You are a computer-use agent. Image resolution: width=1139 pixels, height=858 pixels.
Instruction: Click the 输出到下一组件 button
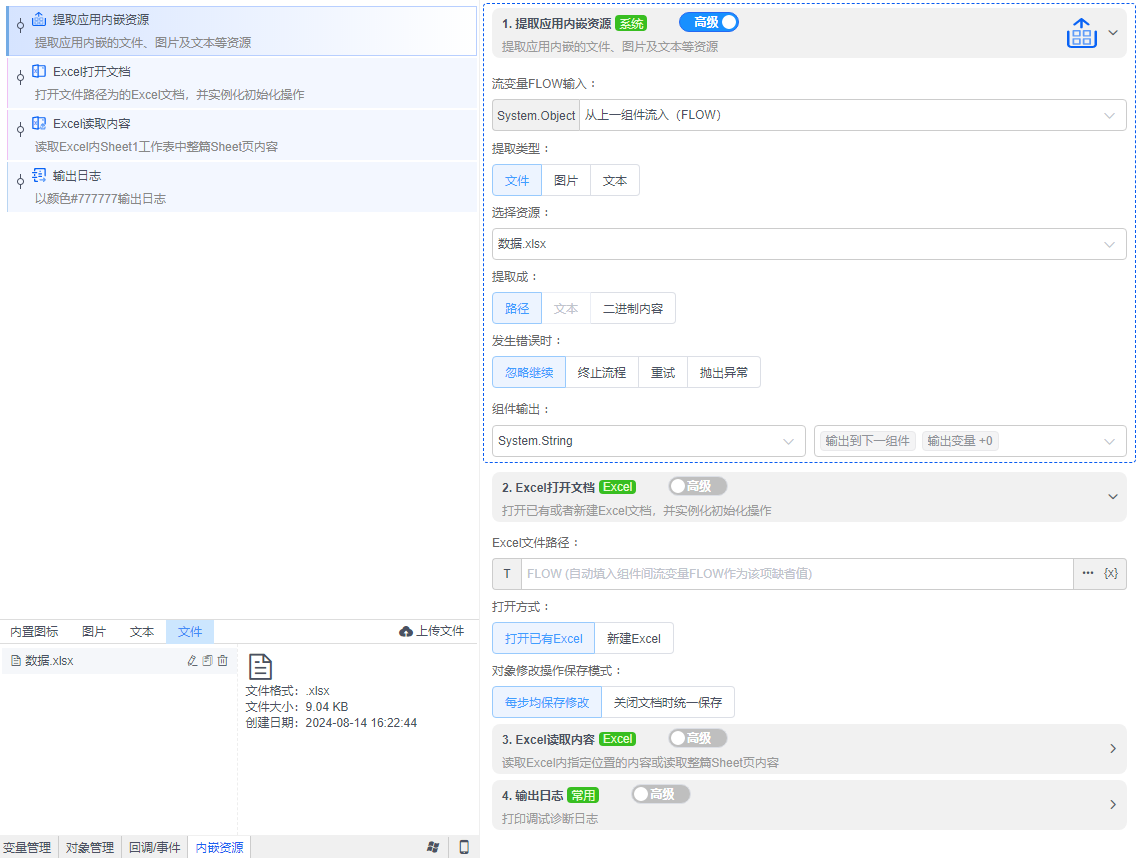coord(866,439)
